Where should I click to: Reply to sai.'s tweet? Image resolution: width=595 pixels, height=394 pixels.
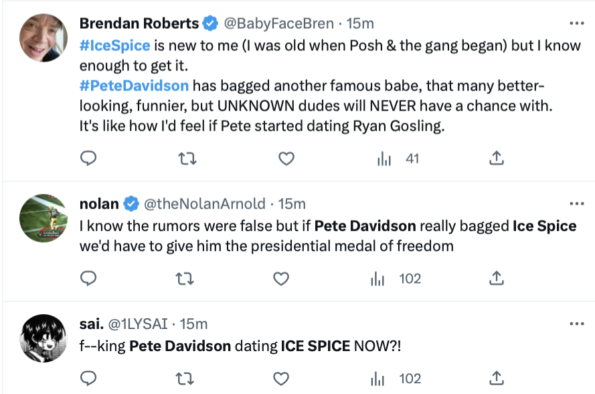(x=88, y=378)
